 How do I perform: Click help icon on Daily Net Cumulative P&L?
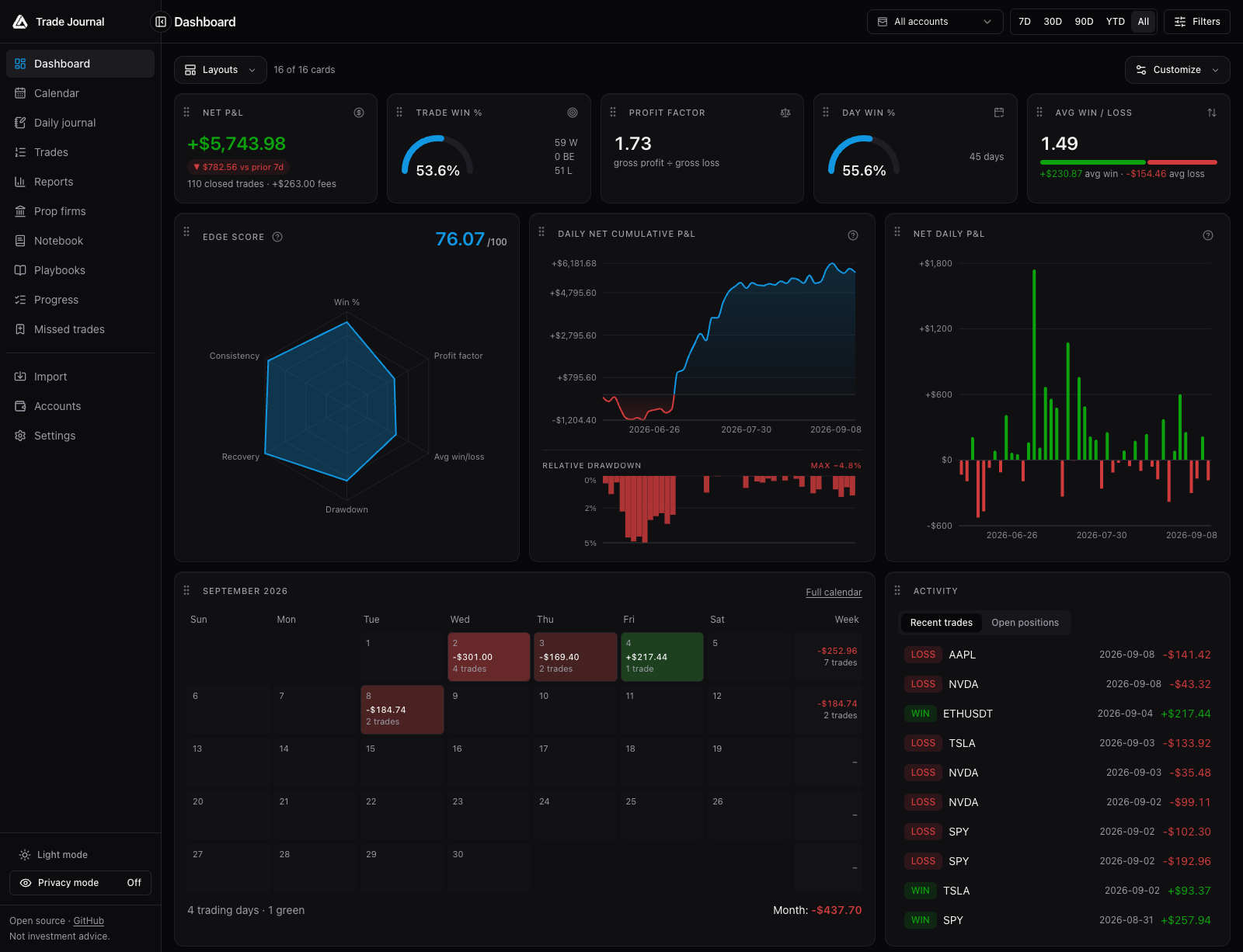tap(853, 235)
